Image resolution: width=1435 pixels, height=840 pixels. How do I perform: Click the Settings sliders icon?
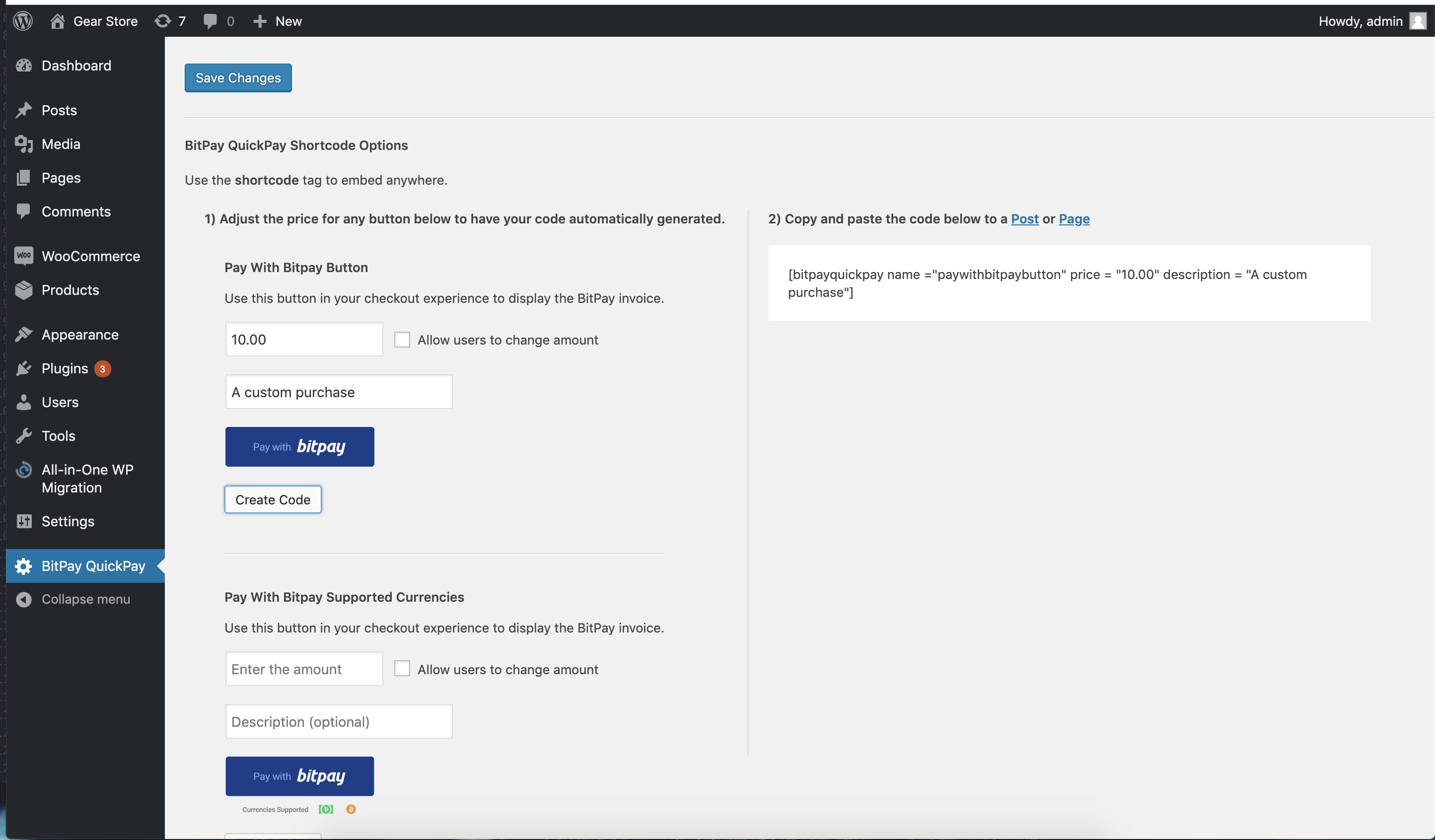[24, 521]
